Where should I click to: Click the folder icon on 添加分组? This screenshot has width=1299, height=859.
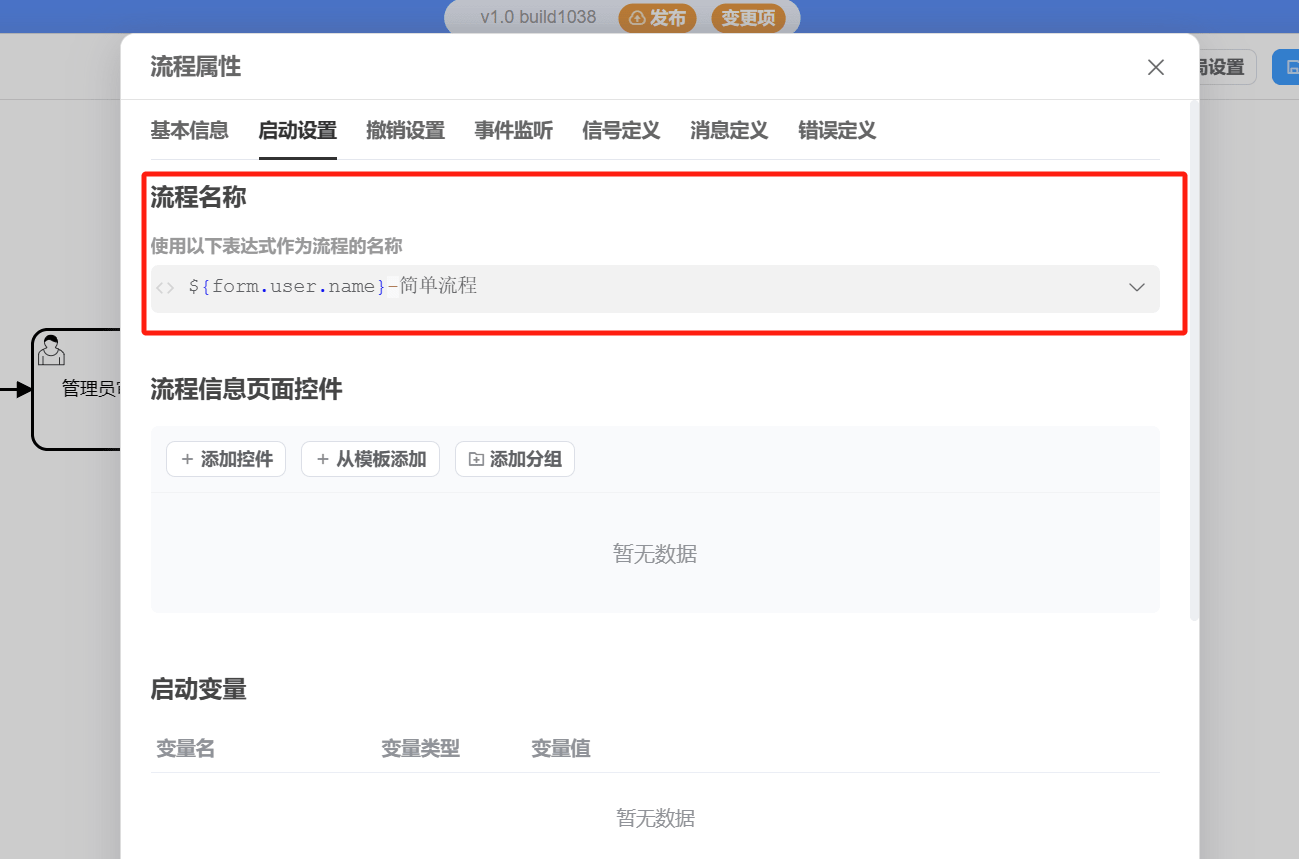pos(476,459)
